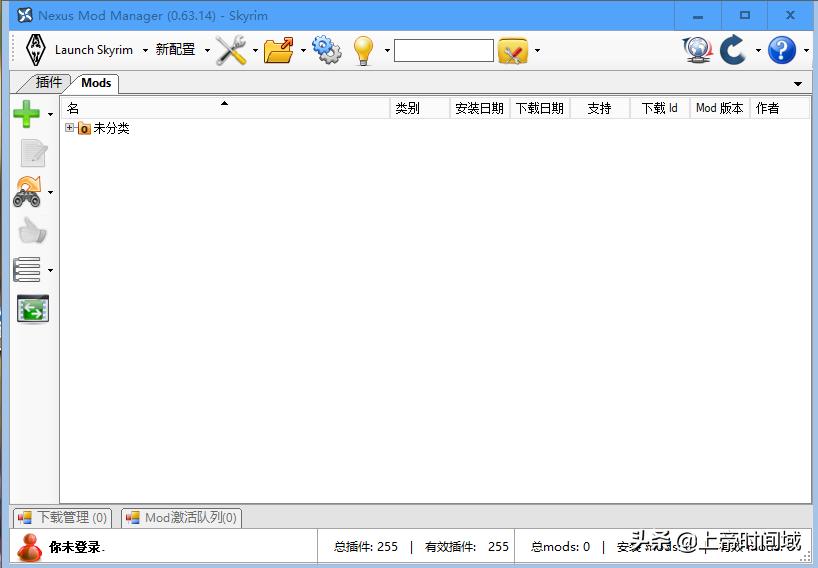Image resolution: width=818 pixels, height=568 pixels.
Task: Expand the help icon dropdown arrow
Action: click(806, 51)
